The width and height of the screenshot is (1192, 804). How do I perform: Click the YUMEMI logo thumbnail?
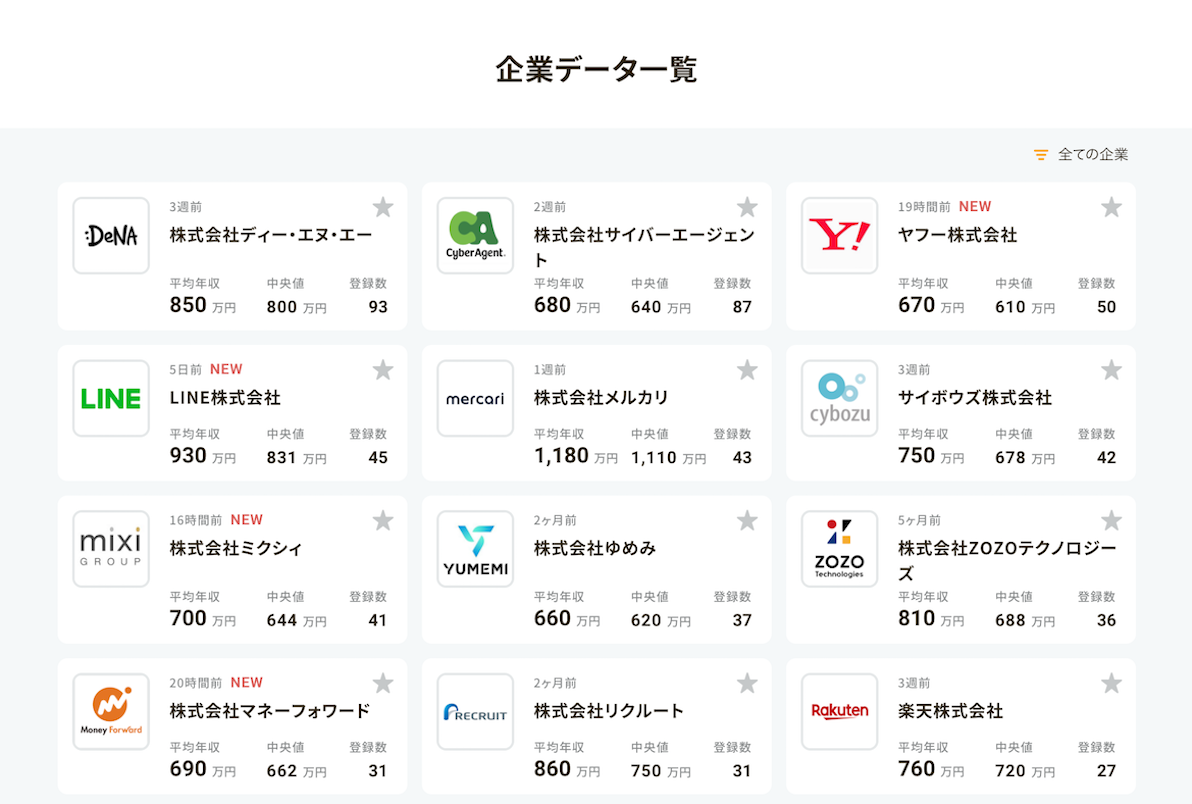tap(475, 549)
